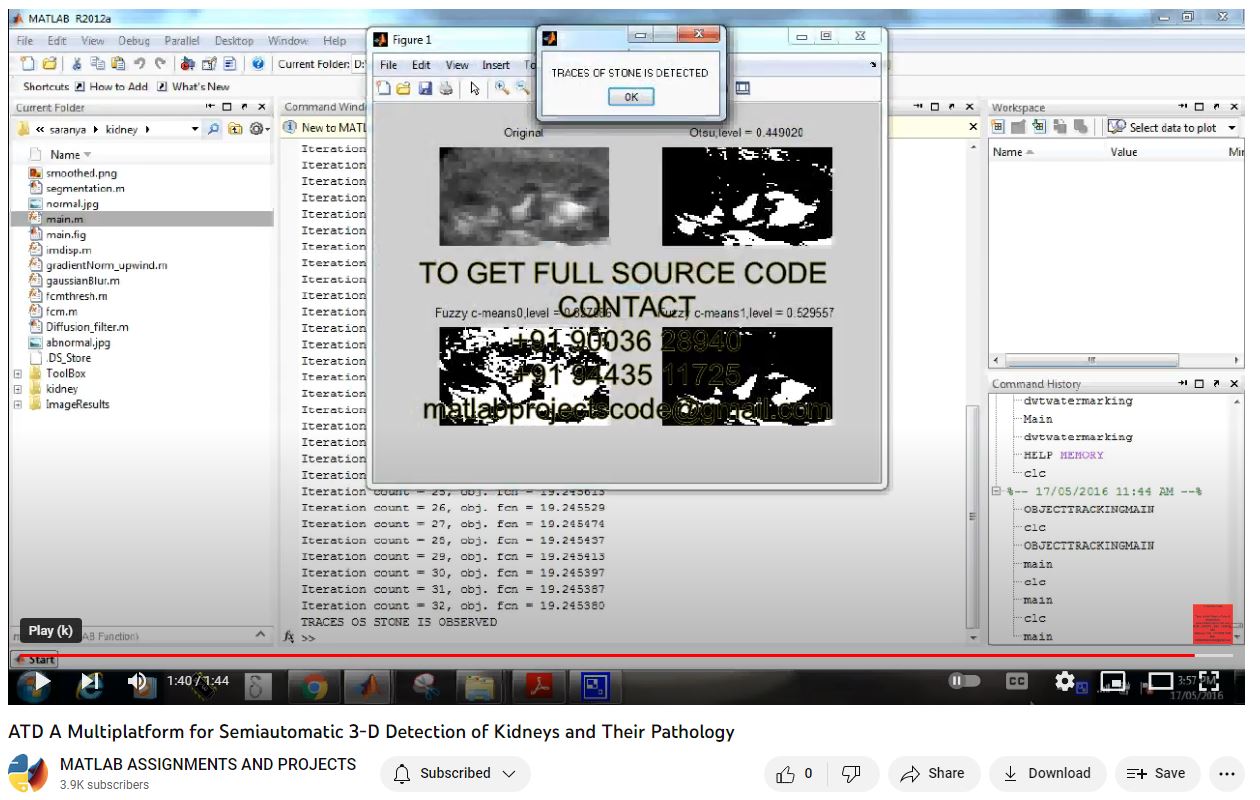Image resolution: width=1260 pixels, height=800 pixels.
Task: Click the How to Add shortcut
Action: tap(111, 87)
